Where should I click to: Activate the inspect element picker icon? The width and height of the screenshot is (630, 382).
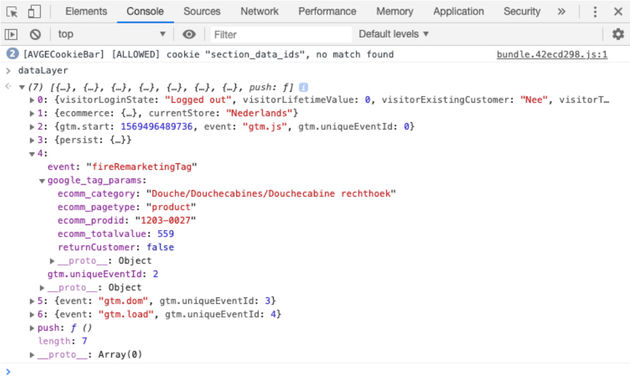tap(12, 12)
